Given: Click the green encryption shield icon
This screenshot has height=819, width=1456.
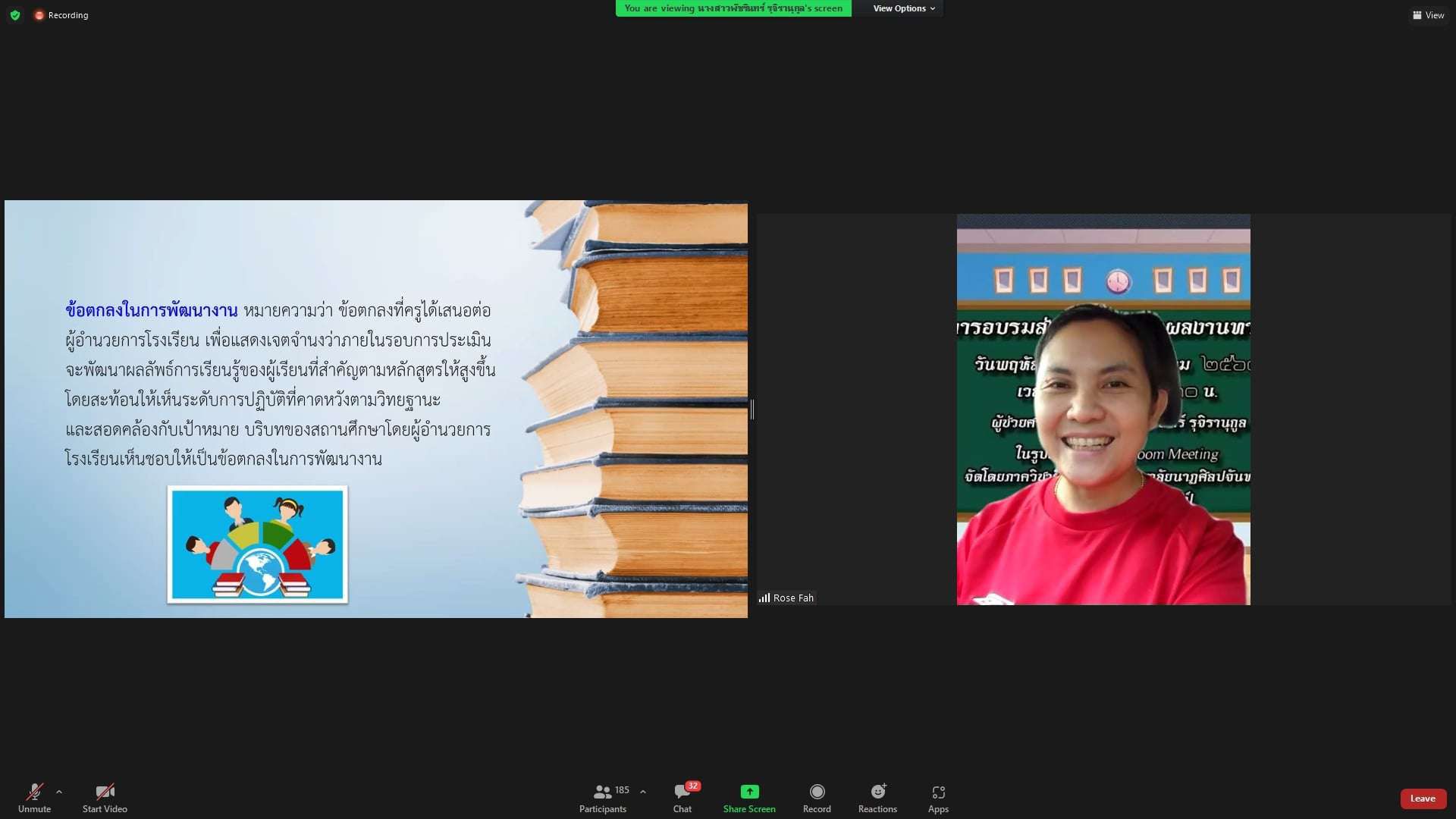Looking at the screenshot, I should click(15, 15).
